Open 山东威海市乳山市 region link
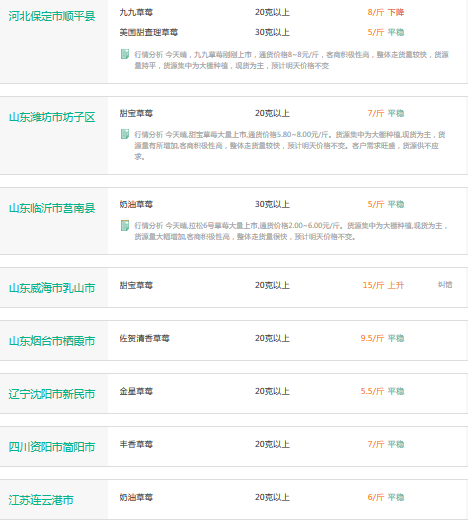 click(x=52, y=288)
